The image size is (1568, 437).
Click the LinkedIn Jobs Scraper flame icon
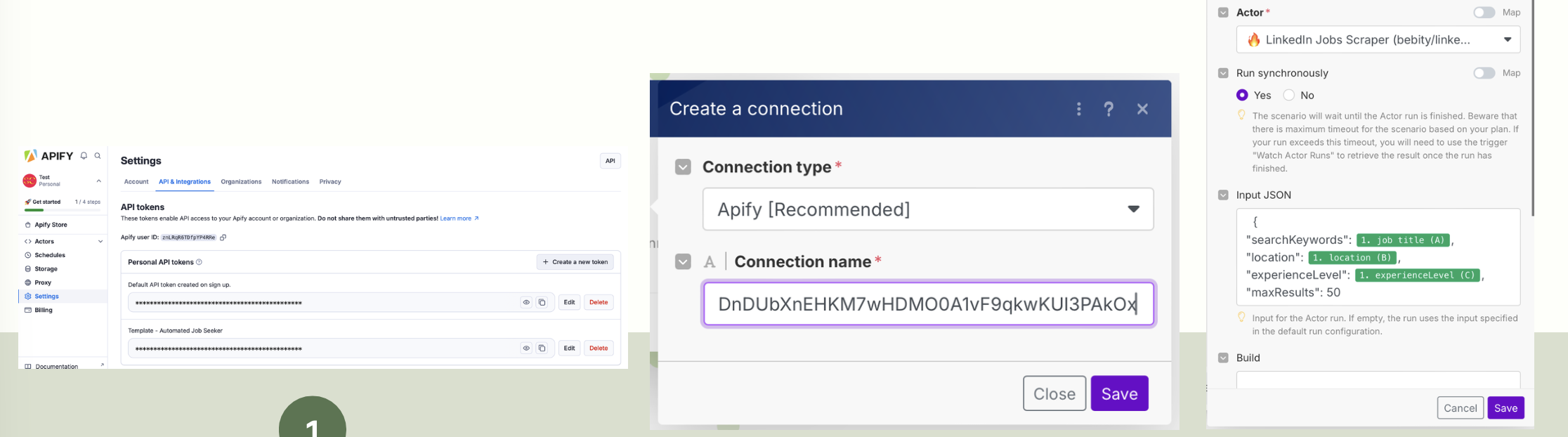click(x=1253, y=40)
